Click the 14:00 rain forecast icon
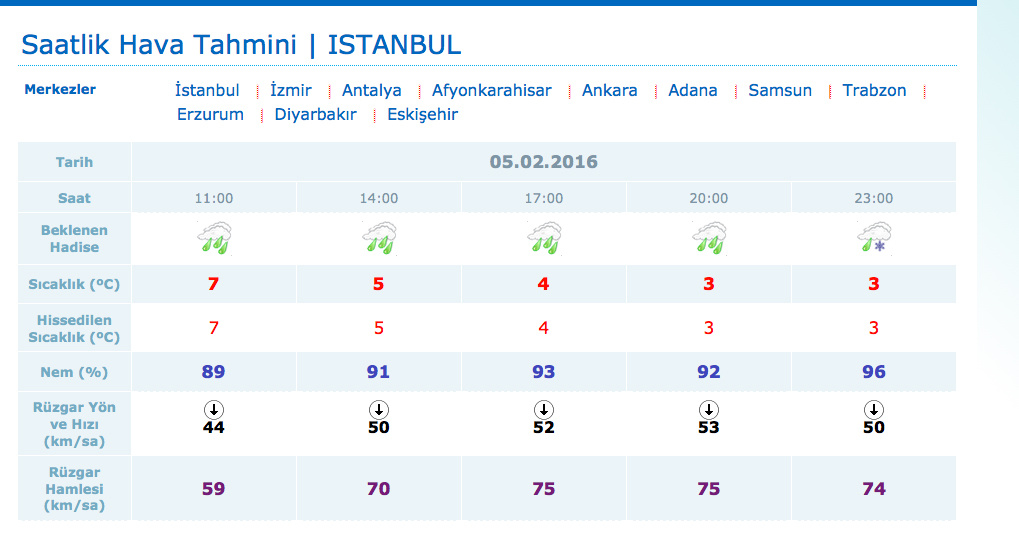 point(379,238)
